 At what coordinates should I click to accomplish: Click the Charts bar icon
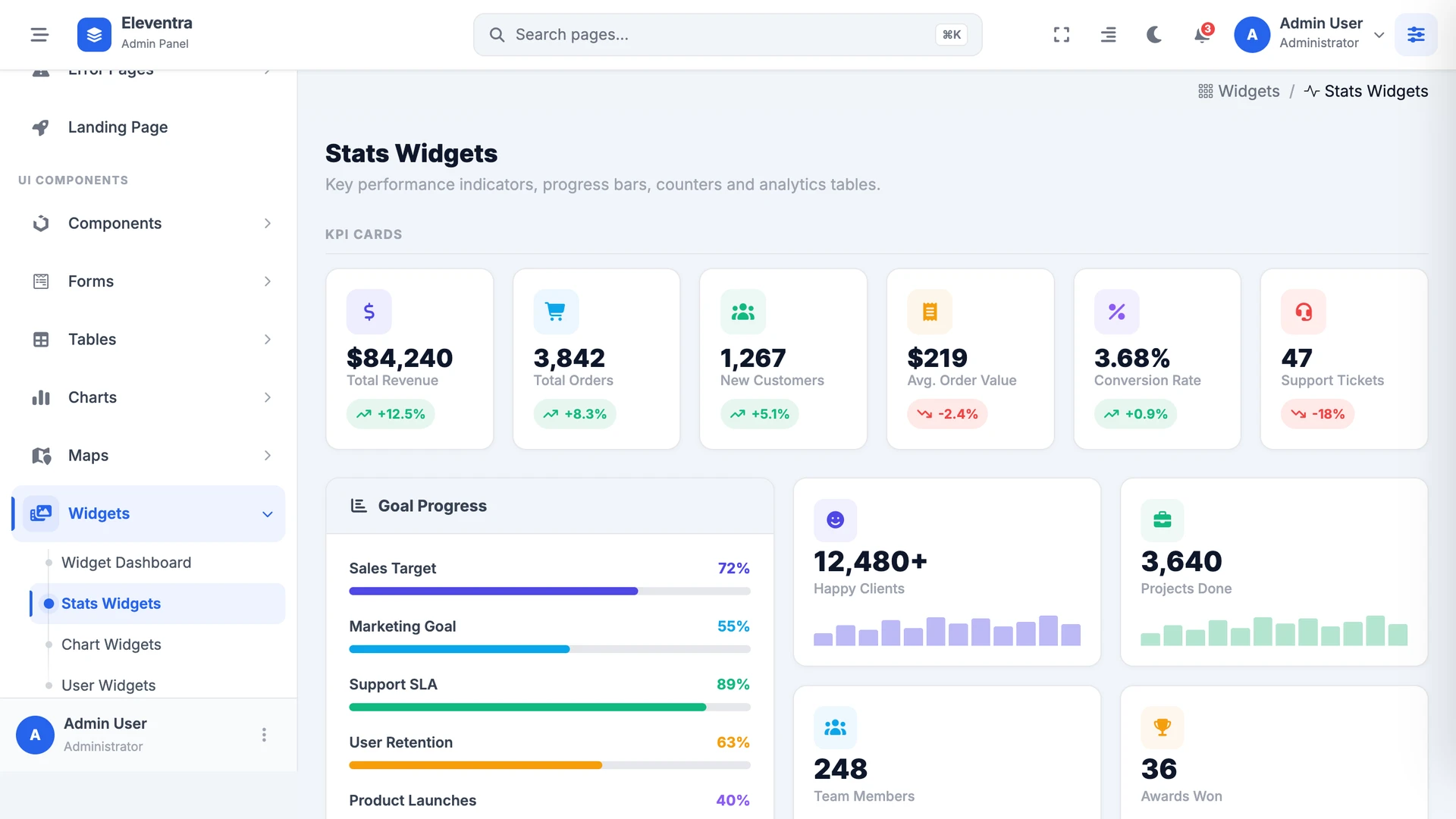41,397
